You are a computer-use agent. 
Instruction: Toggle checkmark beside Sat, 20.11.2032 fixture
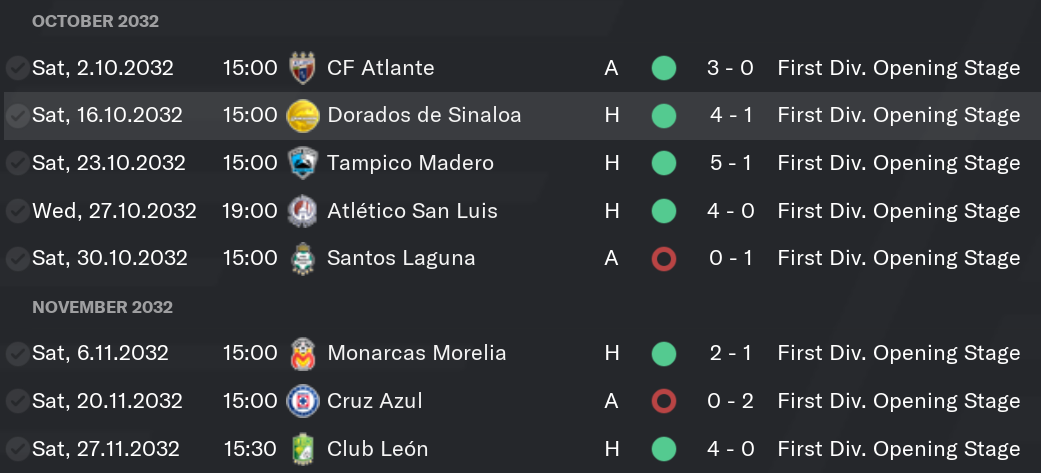pyautogui.click(x=17, y=401)
